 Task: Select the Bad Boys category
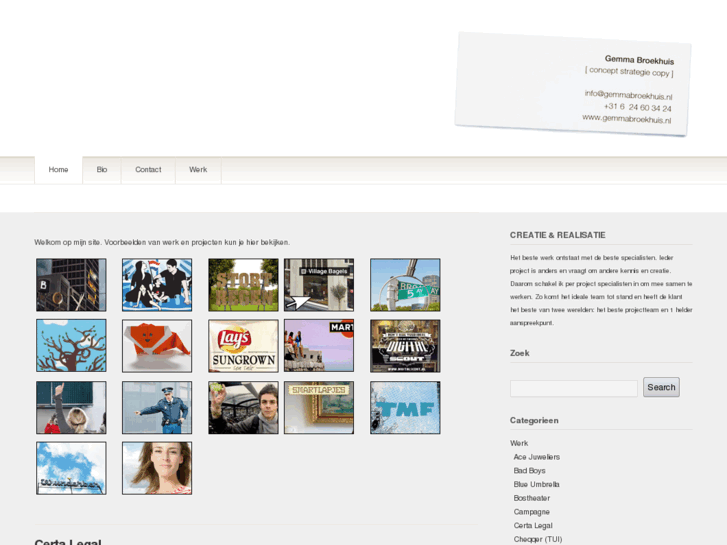click(x=529, y=471)
